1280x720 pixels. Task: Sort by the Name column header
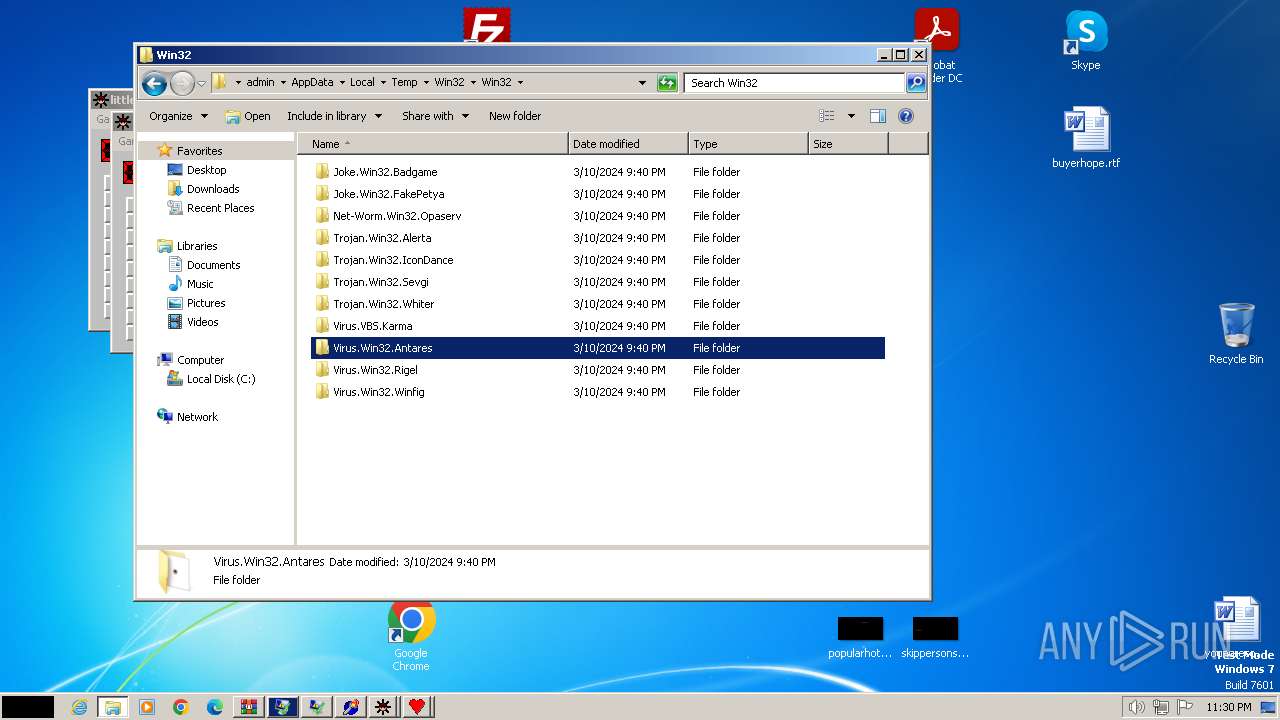[x=433, y=144]
